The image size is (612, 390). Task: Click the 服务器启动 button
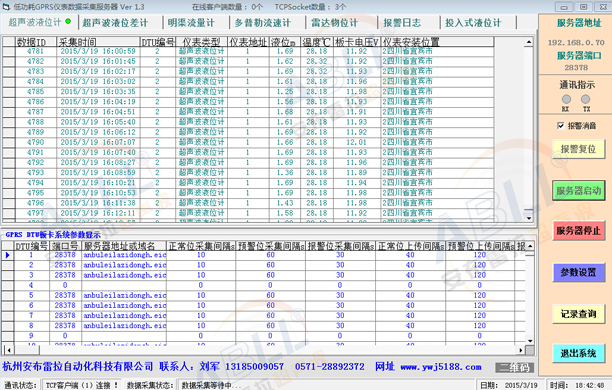pos(578,191)
